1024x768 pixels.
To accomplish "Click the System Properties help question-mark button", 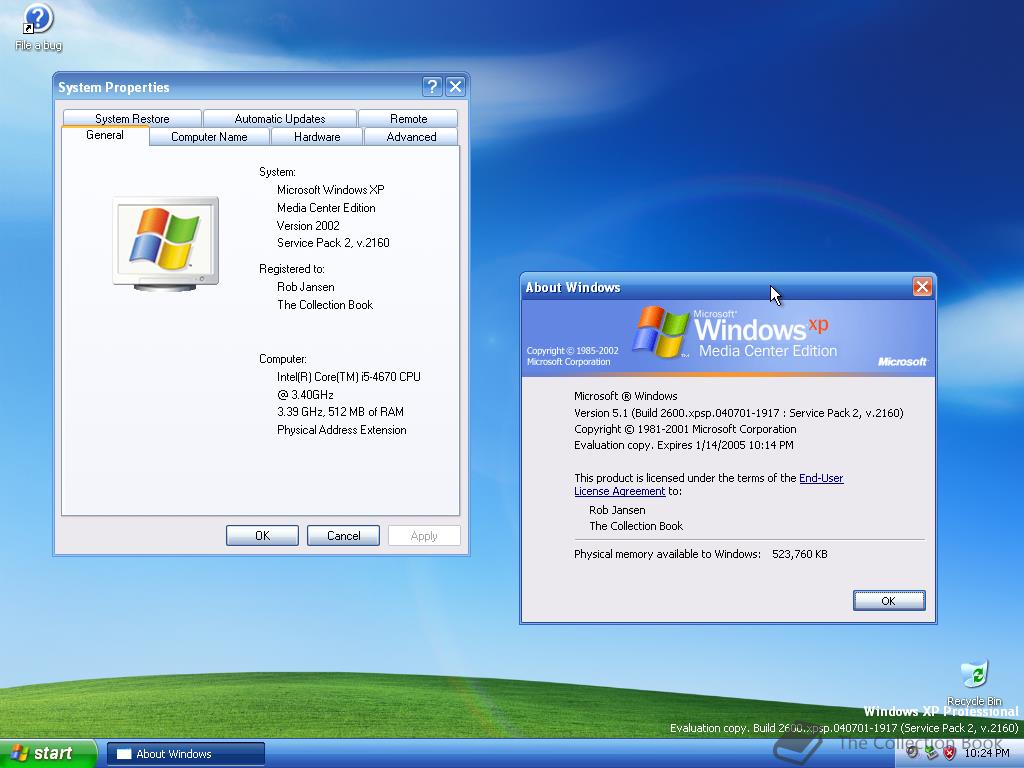I will pos(432,87).
